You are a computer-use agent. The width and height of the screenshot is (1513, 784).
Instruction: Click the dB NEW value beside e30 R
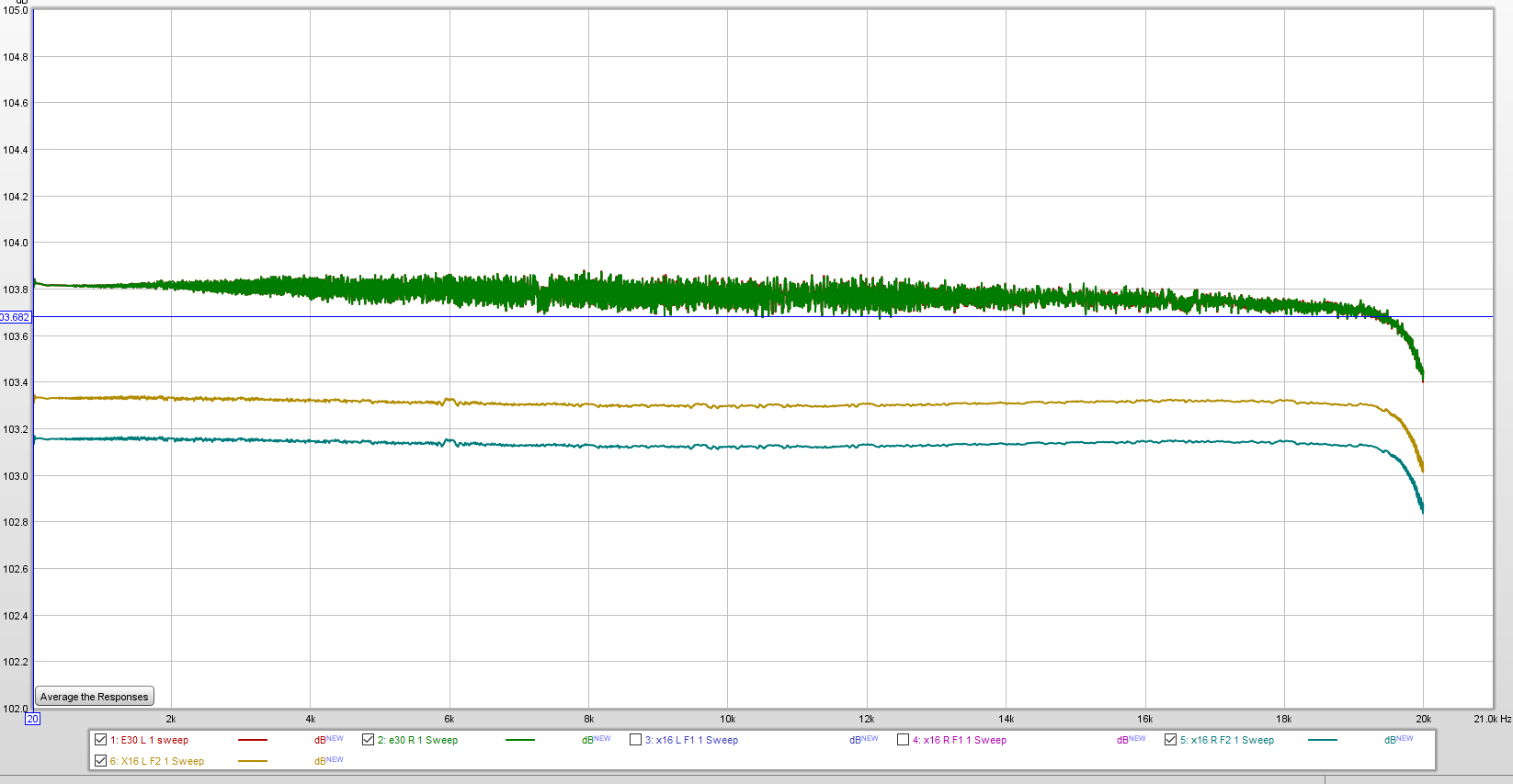pyautogui.click(x=596, y=740)
